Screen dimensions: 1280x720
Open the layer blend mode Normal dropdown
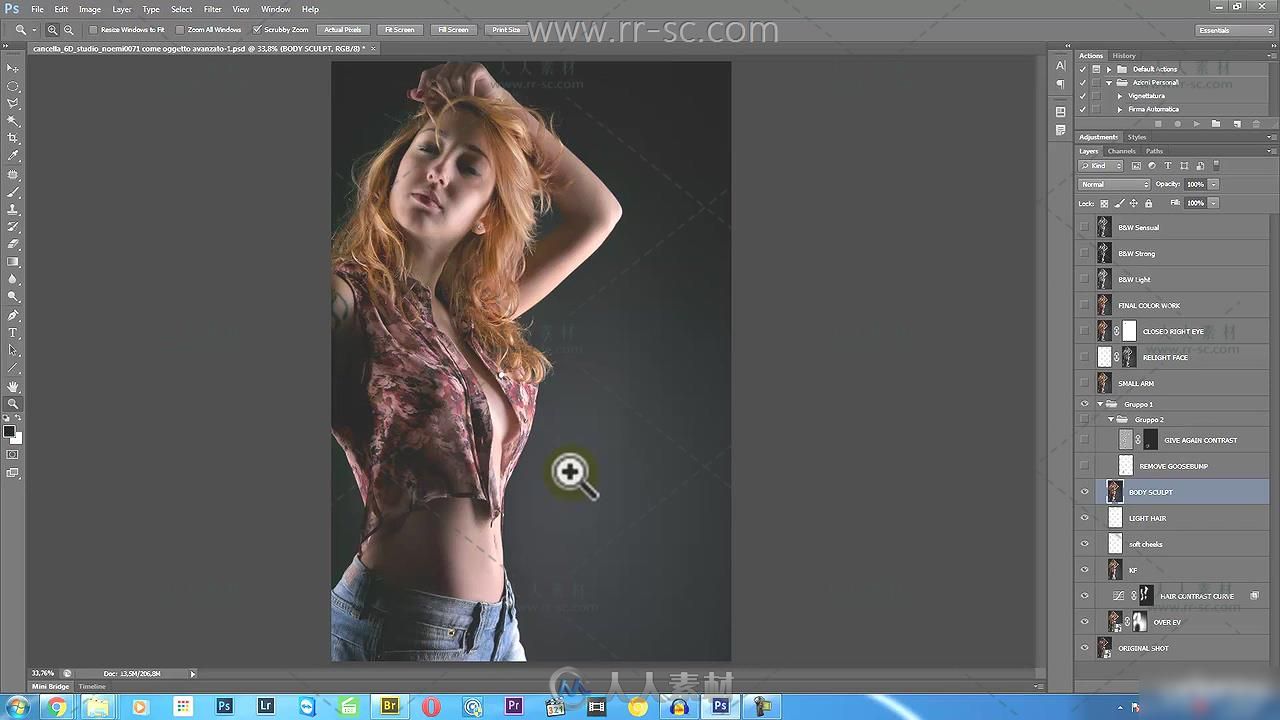point(1115,184)
